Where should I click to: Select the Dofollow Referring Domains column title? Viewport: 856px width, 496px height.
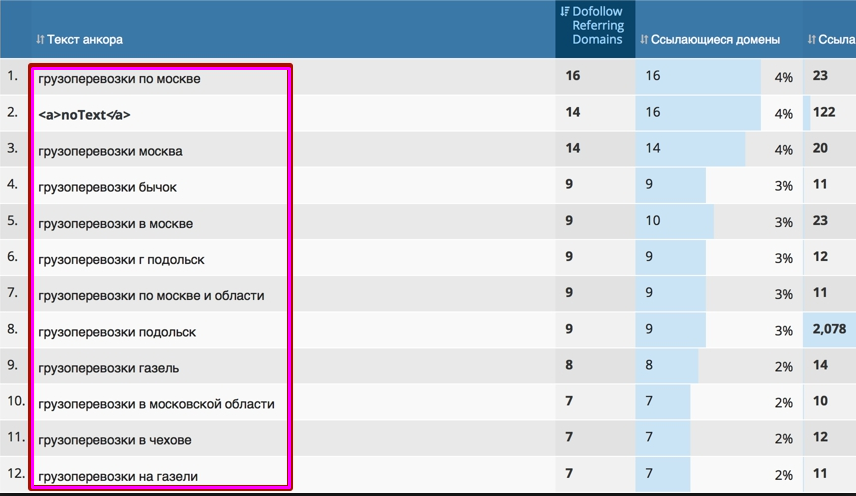[598, 26]
